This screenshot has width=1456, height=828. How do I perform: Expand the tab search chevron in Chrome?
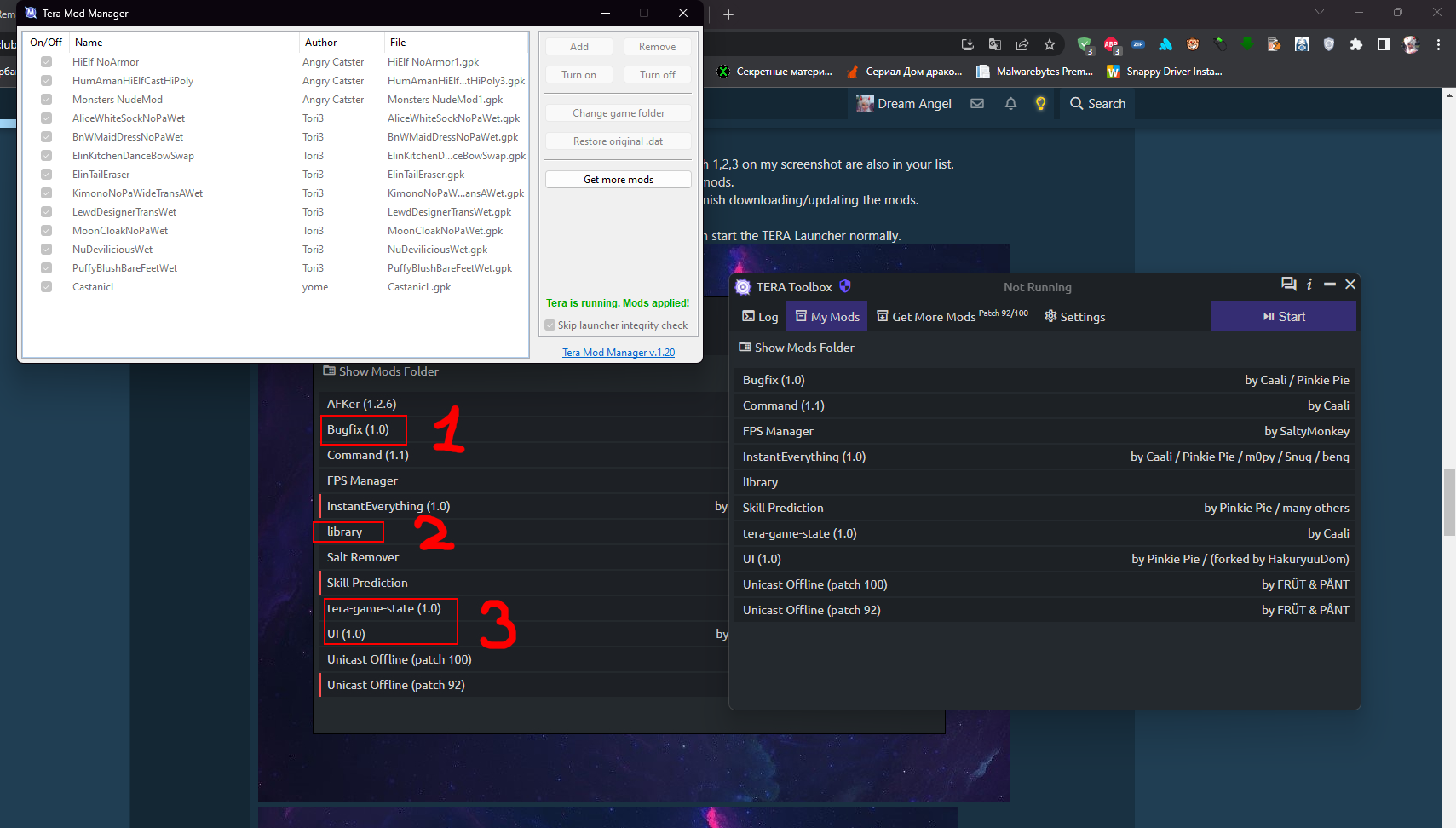pos(1320,13)
